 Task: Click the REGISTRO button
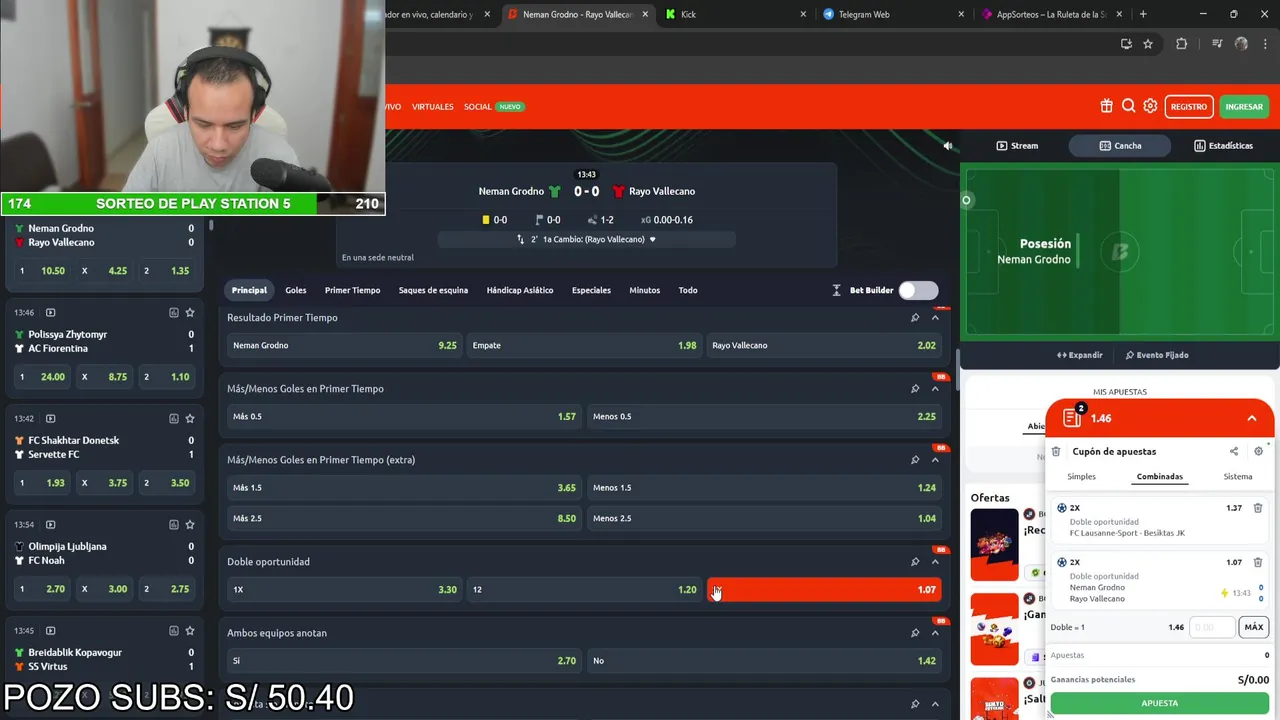pos(1189,106)
